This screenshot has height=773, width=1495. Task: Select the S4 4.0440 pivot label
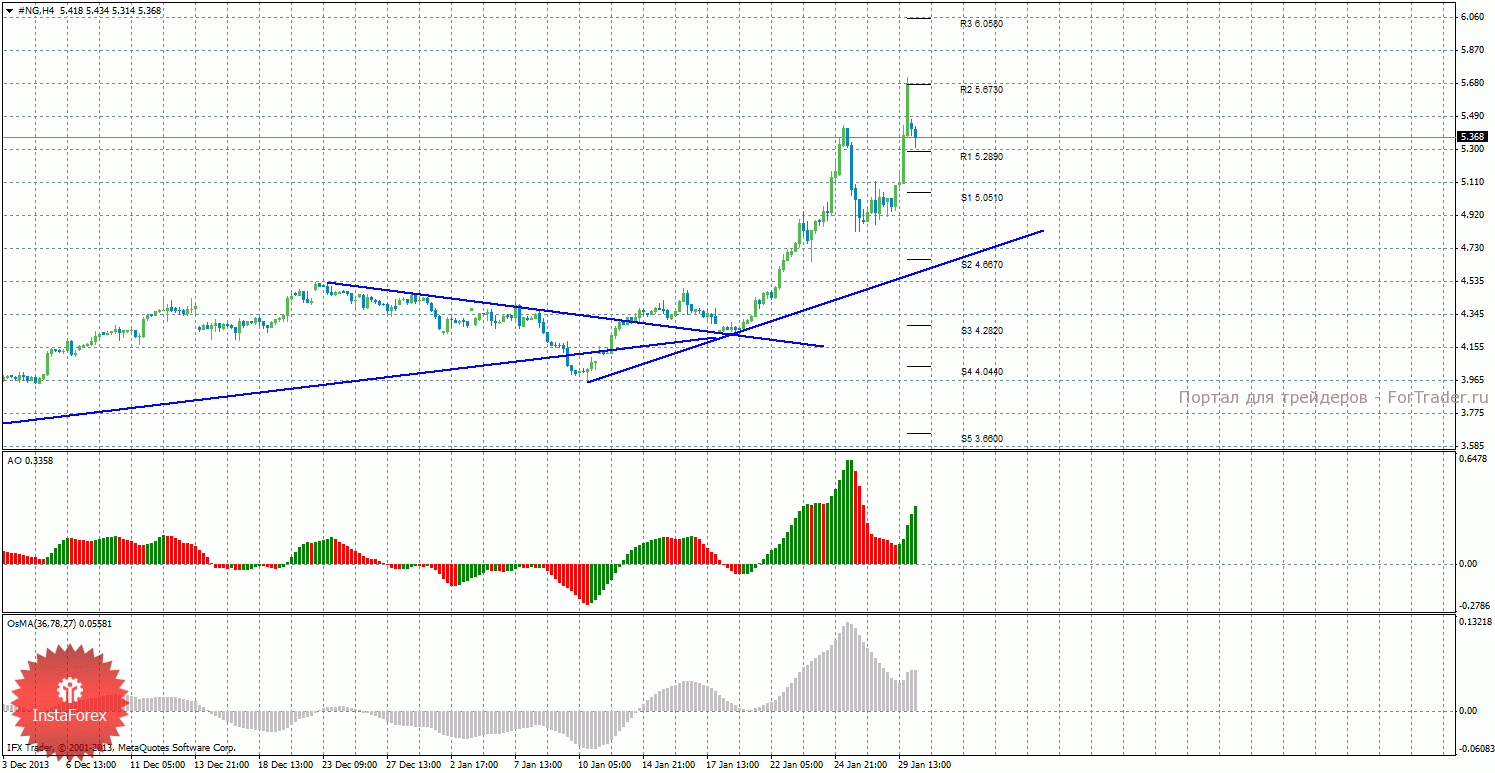[981, 372]
